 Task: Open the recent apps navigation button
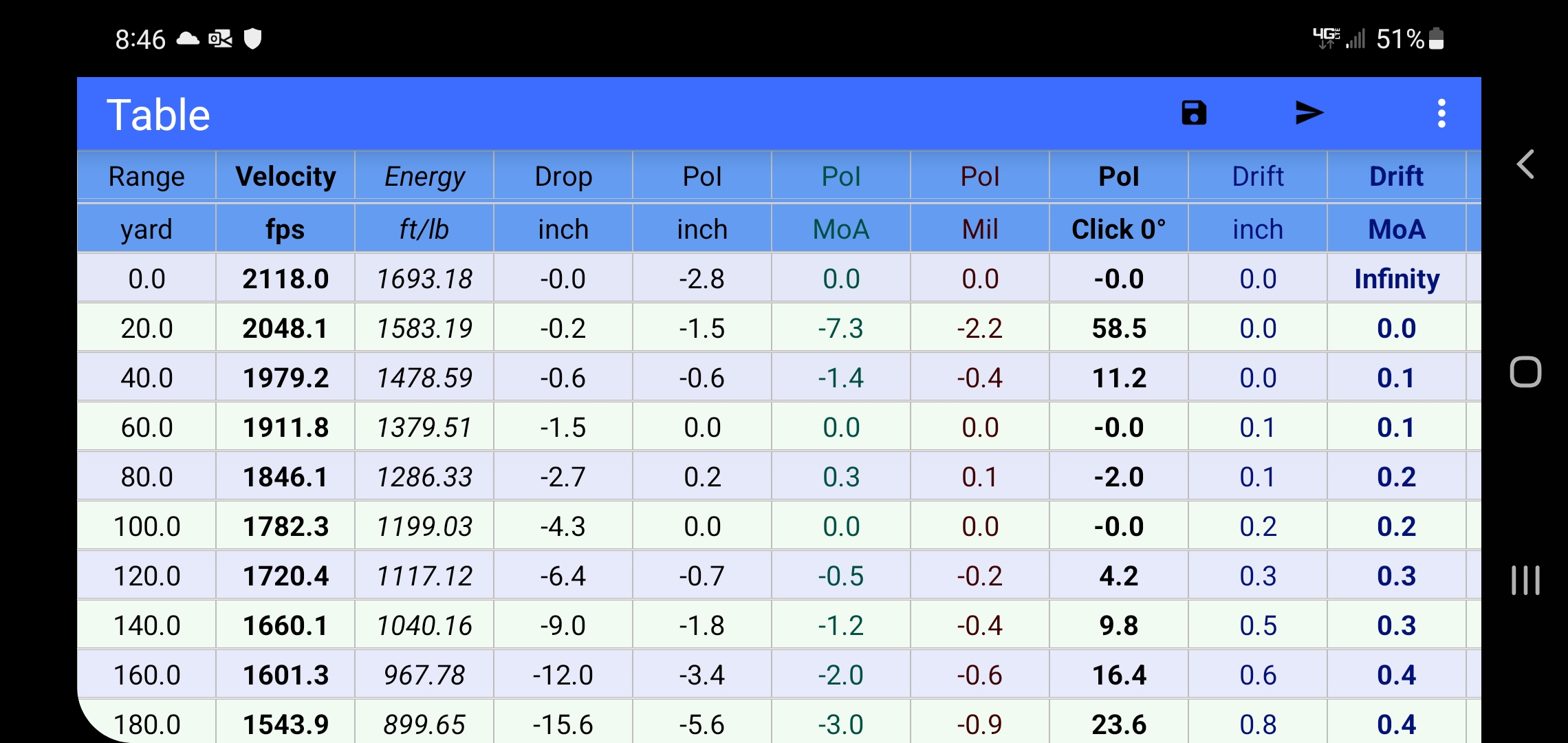pos(1525,580)
